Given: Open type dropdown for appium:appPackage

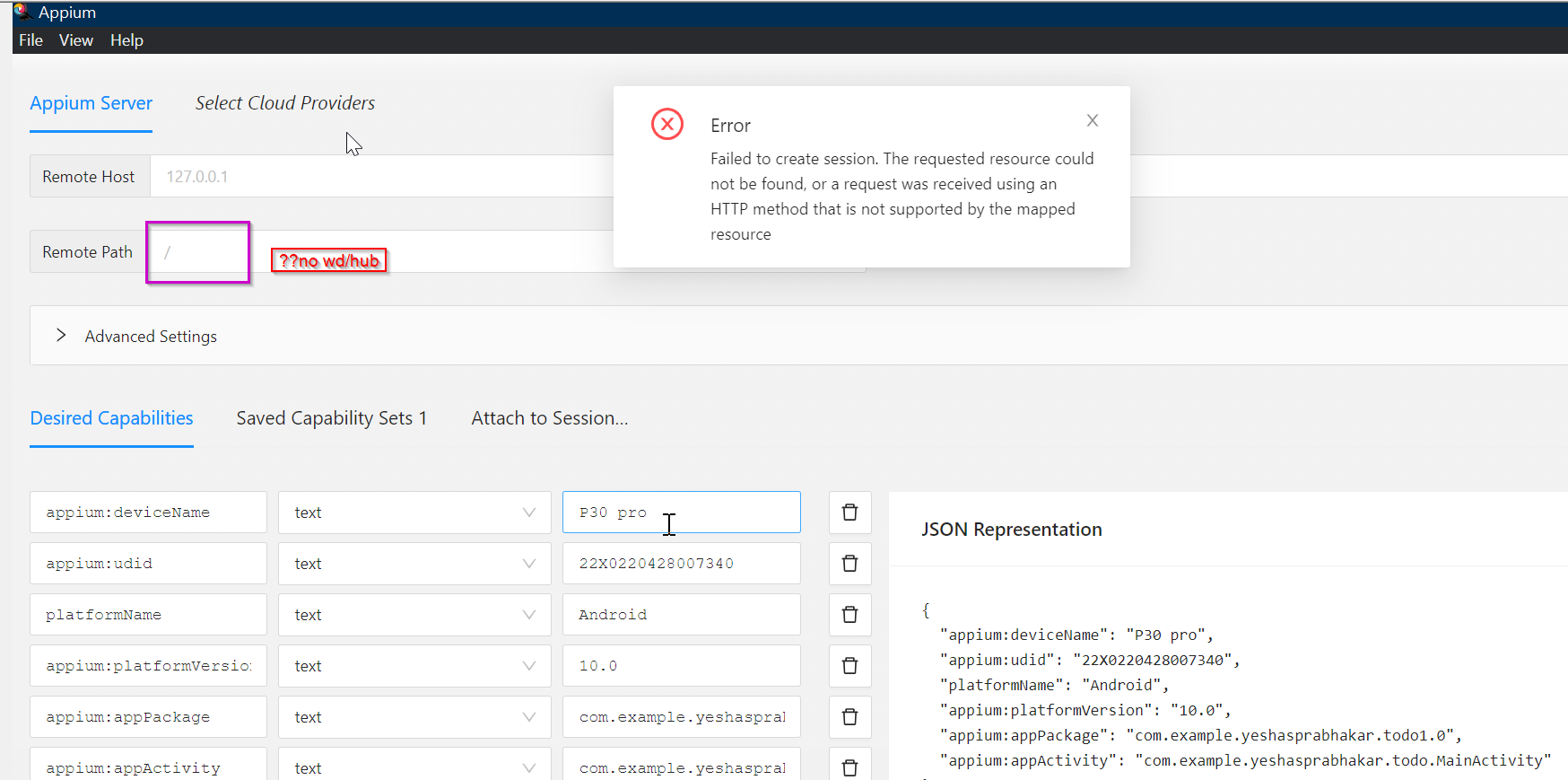Looking at the screenshot, I should [414, 717].
